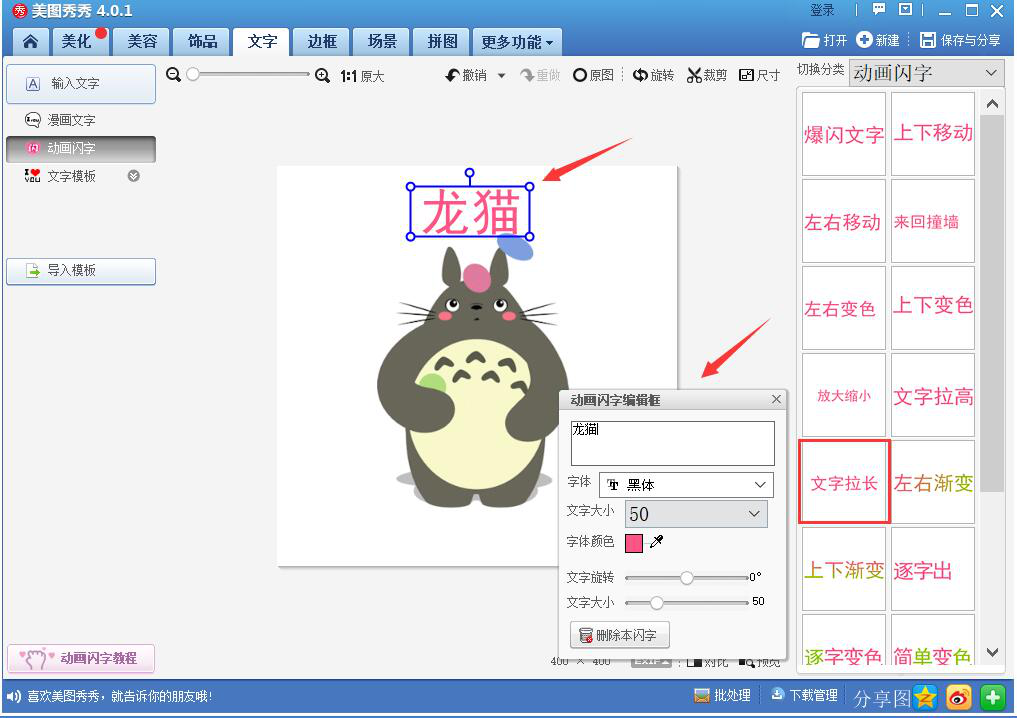Open 下载管理 download manager
This screenshot has width=1017, height=718.
click(x=804, y=696)
